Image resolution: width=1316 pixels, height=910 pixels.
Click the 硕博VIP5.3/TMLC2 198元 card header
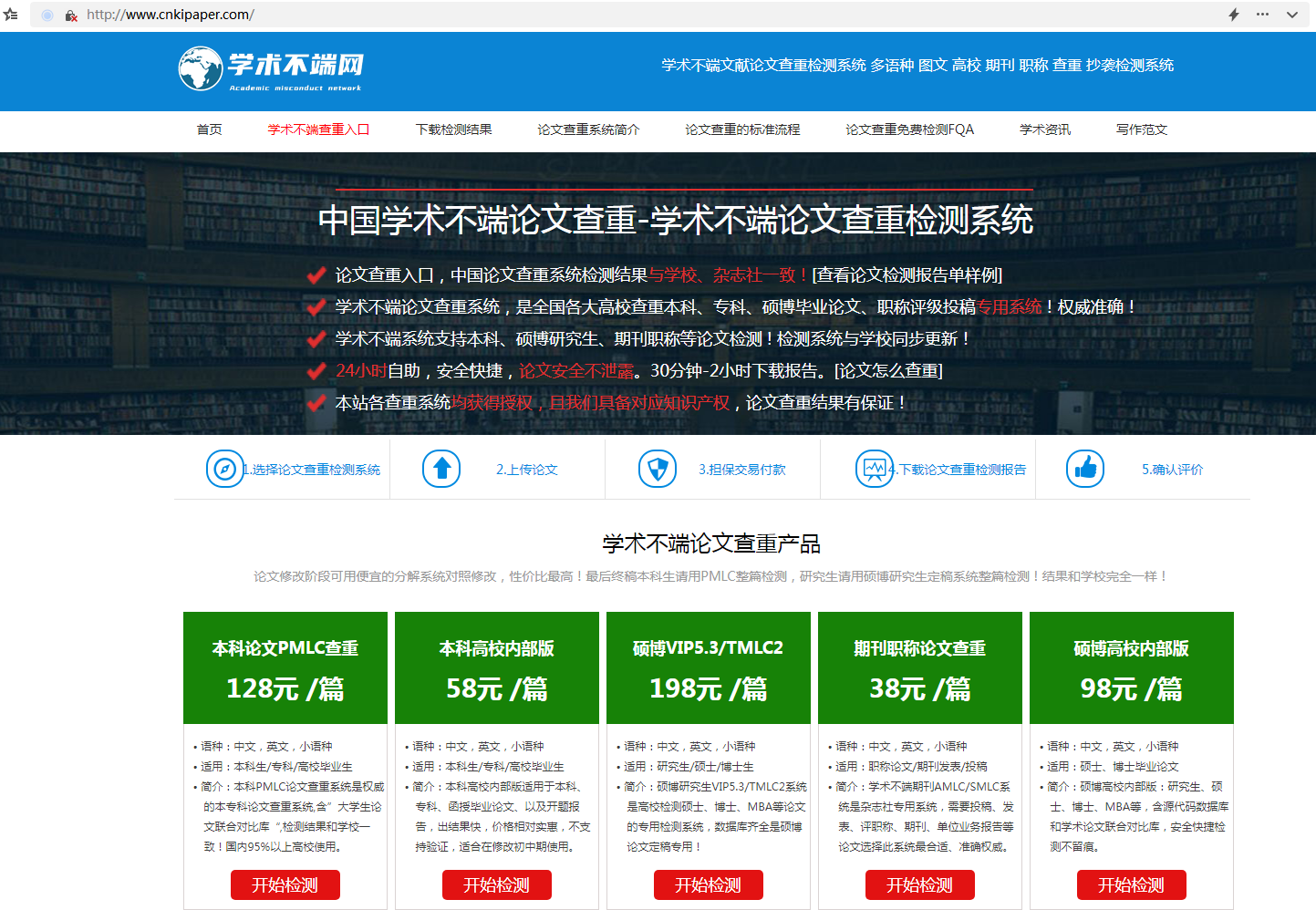click(709, 667)
